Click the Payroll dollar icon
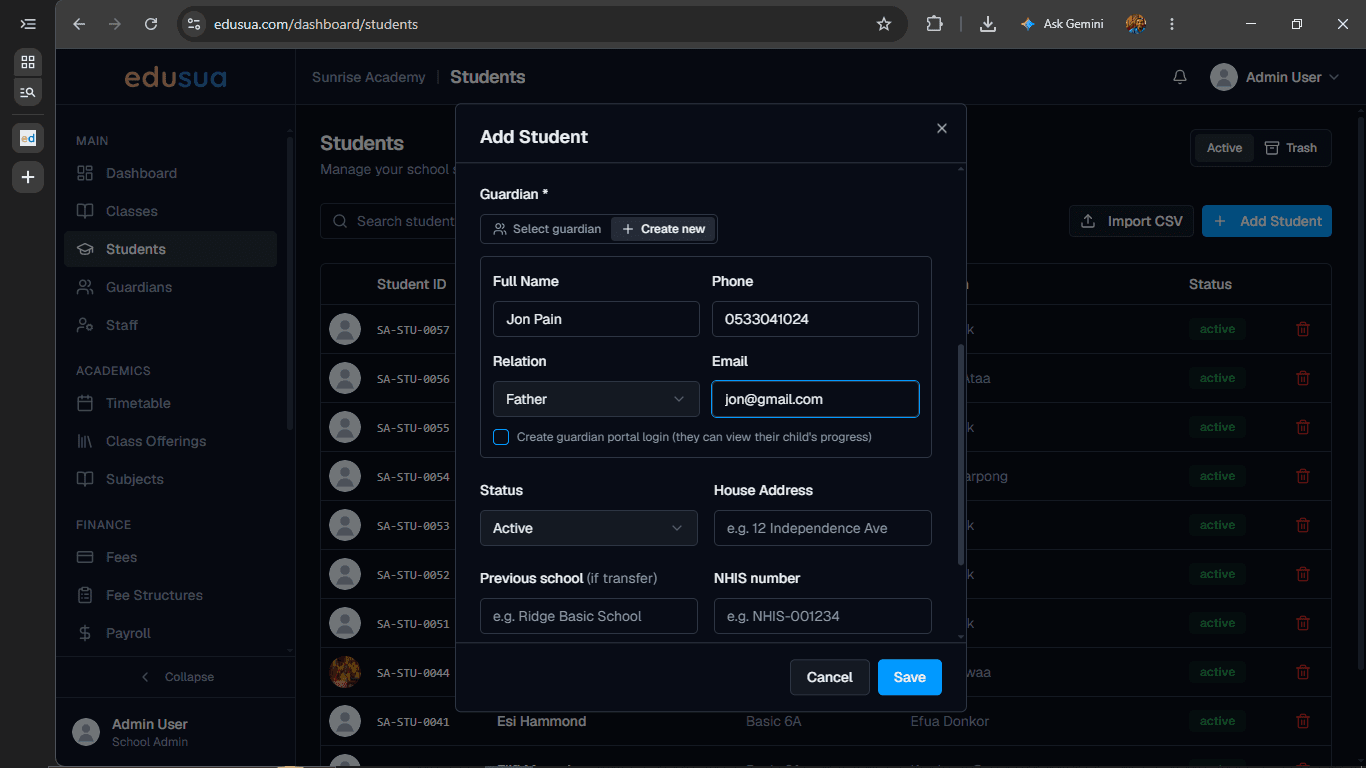 click(85, 633)
